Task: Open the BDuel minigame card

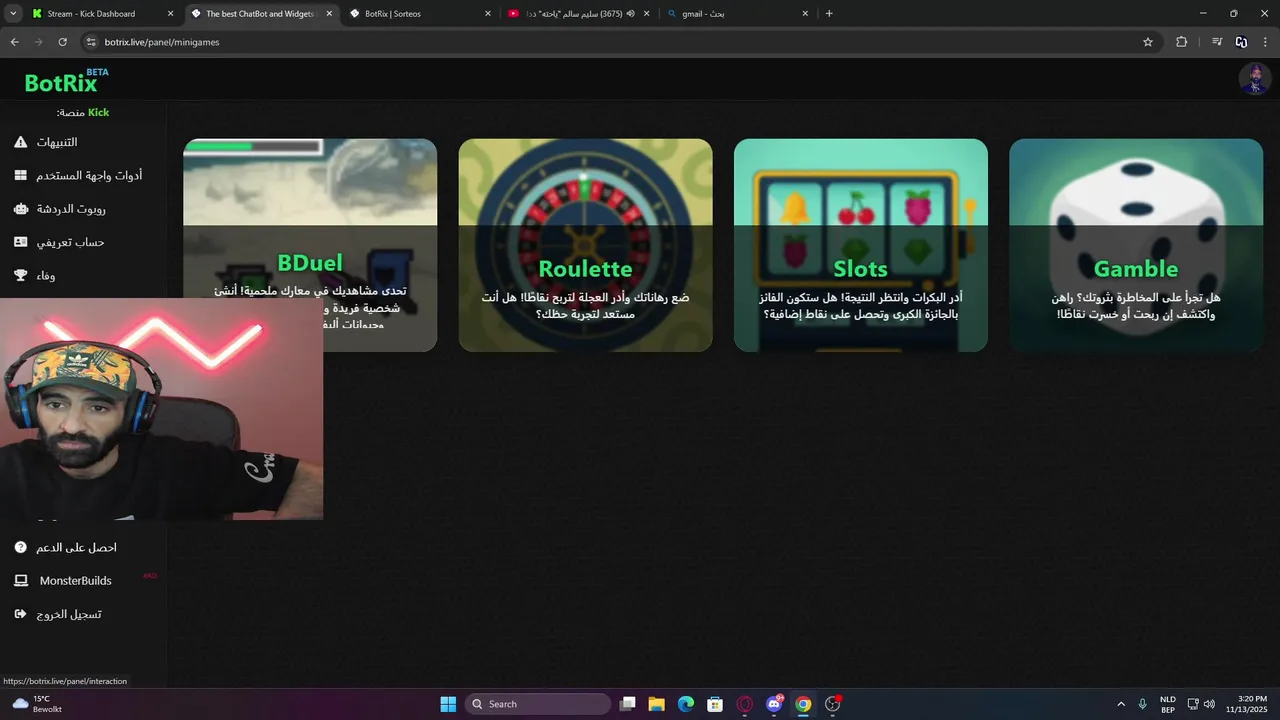Action: (x=310, y=245)
